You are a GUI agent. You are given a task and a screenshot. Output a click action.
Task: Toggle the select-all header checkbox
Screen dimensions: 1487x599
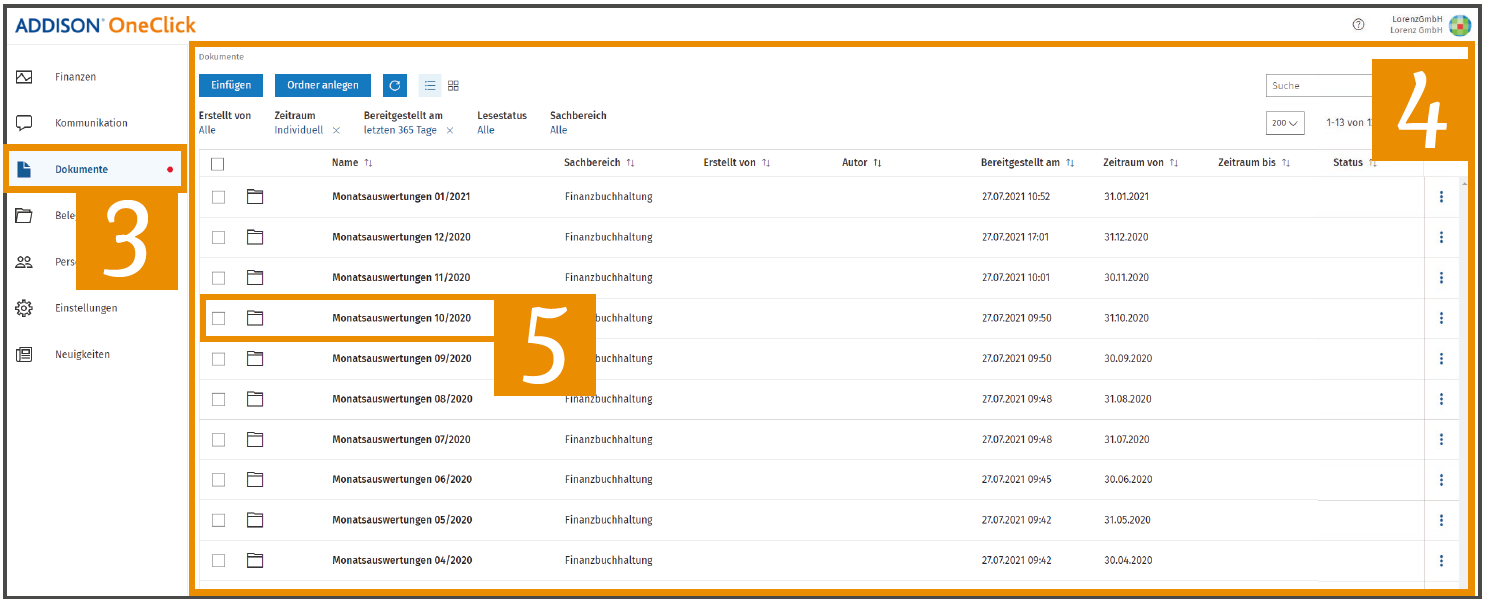tap(218, 164)
